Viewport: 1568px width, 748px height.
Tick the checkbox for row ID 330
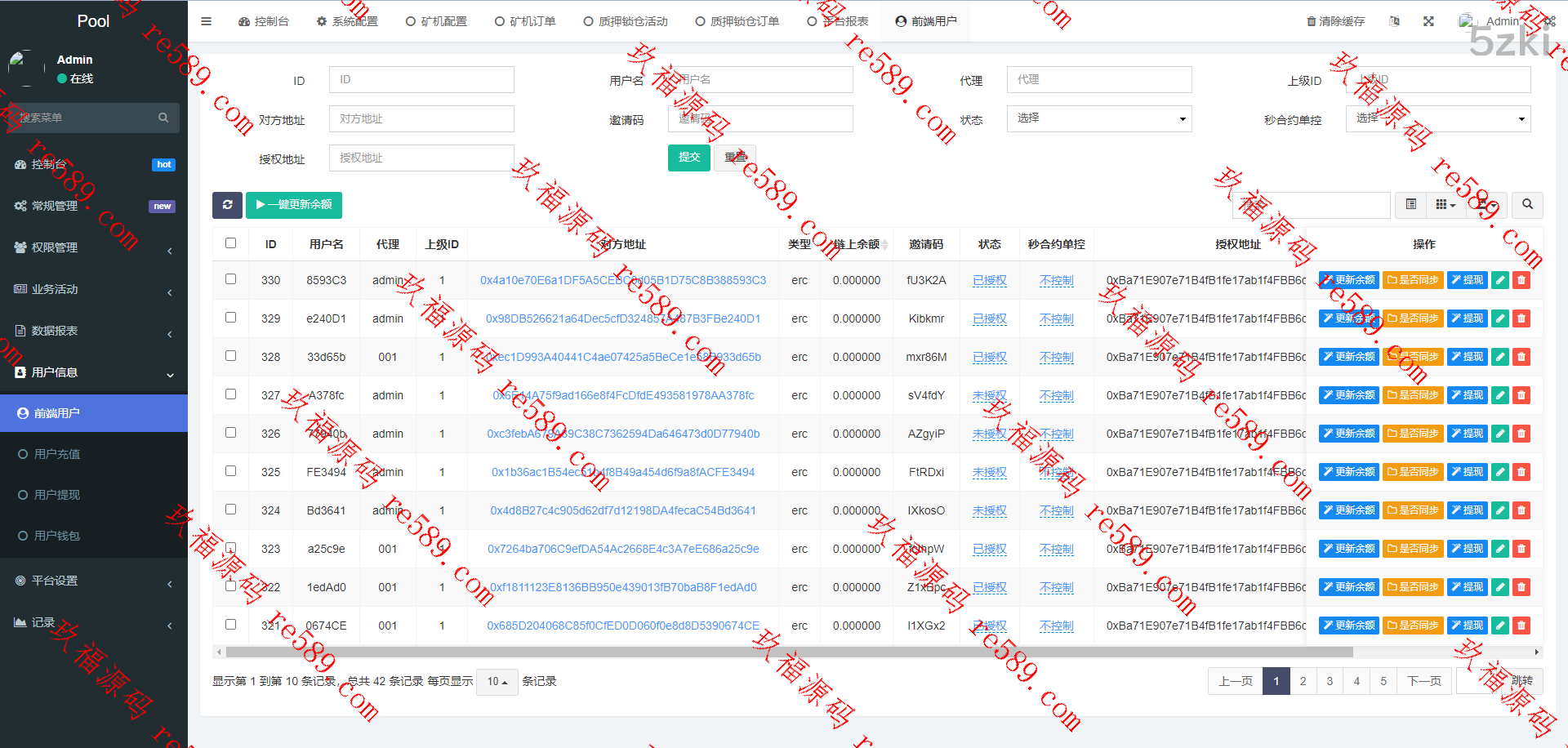(230, 279)
